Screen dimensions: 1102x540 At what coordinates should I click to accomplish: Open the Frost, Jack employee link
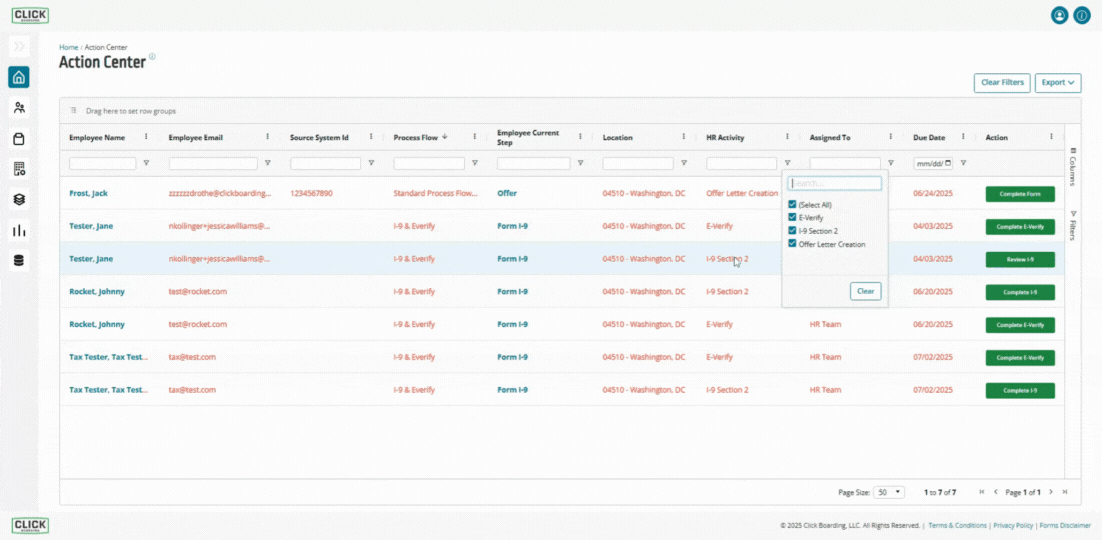click(89, 193)
